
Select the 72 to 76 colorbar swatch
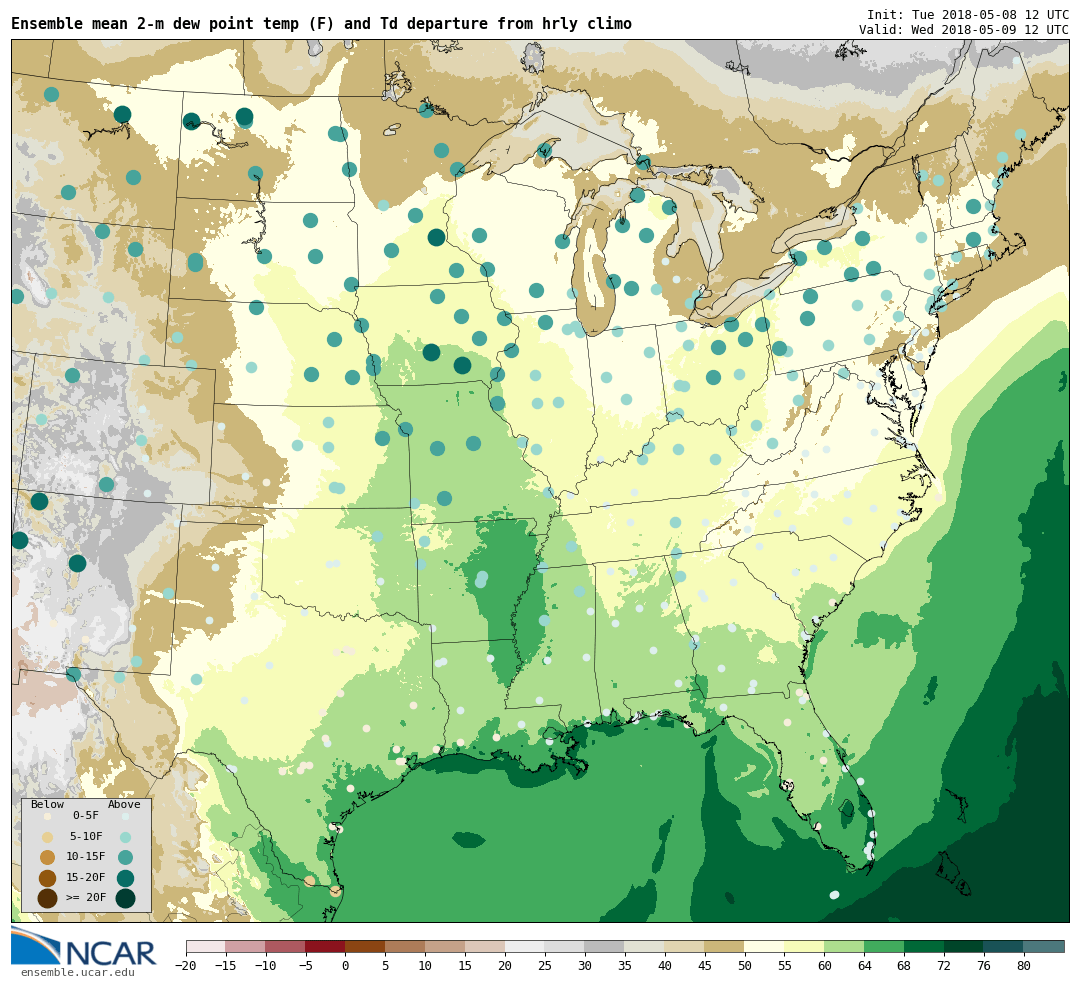[963, 946]
